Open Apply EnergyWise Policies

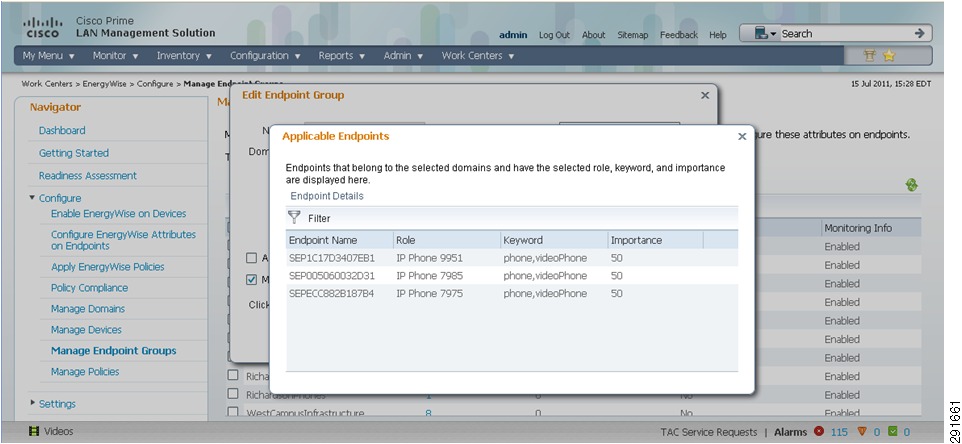pos(107,267)
